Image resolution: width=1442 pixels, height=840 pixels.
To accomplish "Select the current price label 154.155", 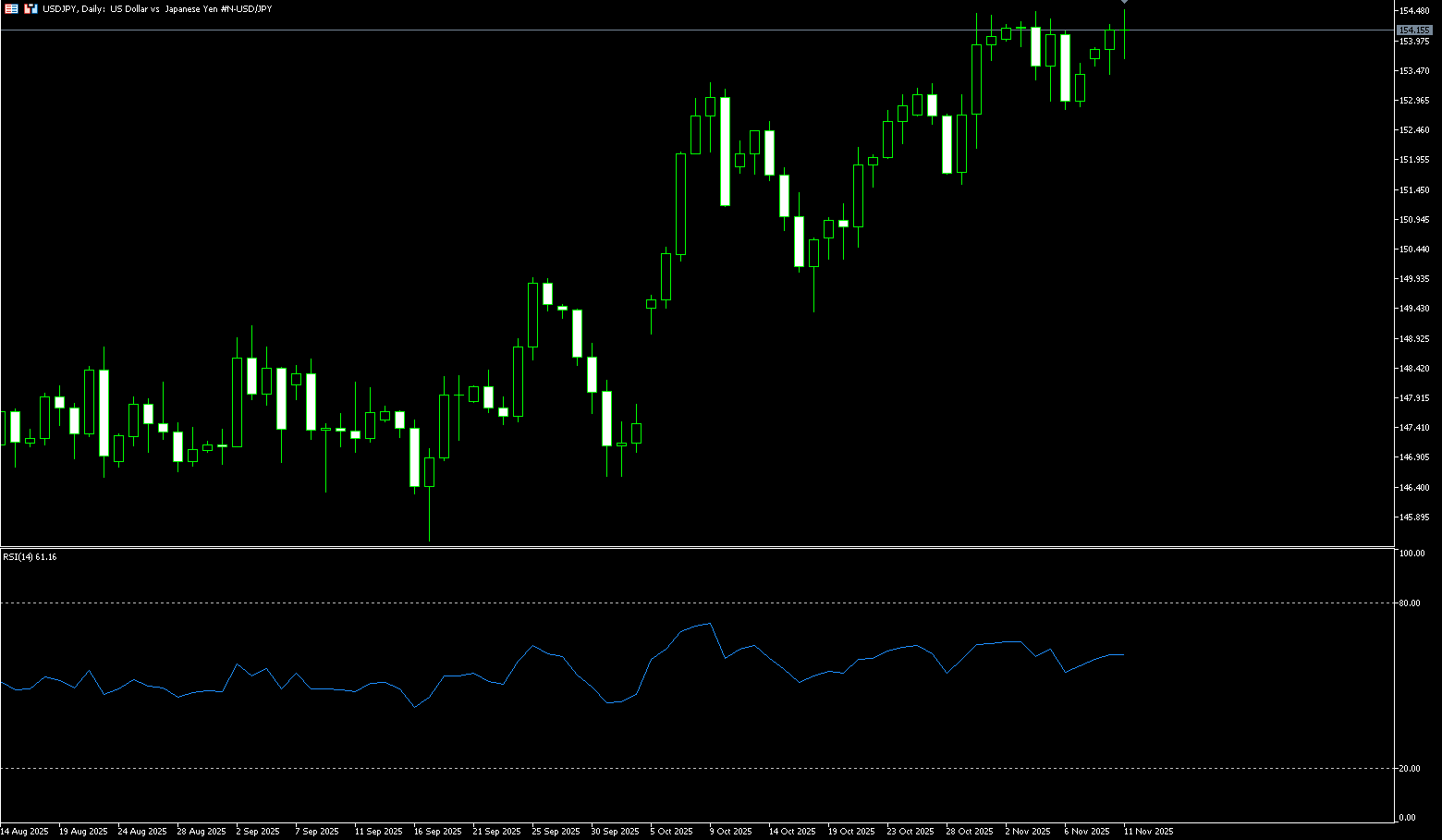I will [1414, 30].
